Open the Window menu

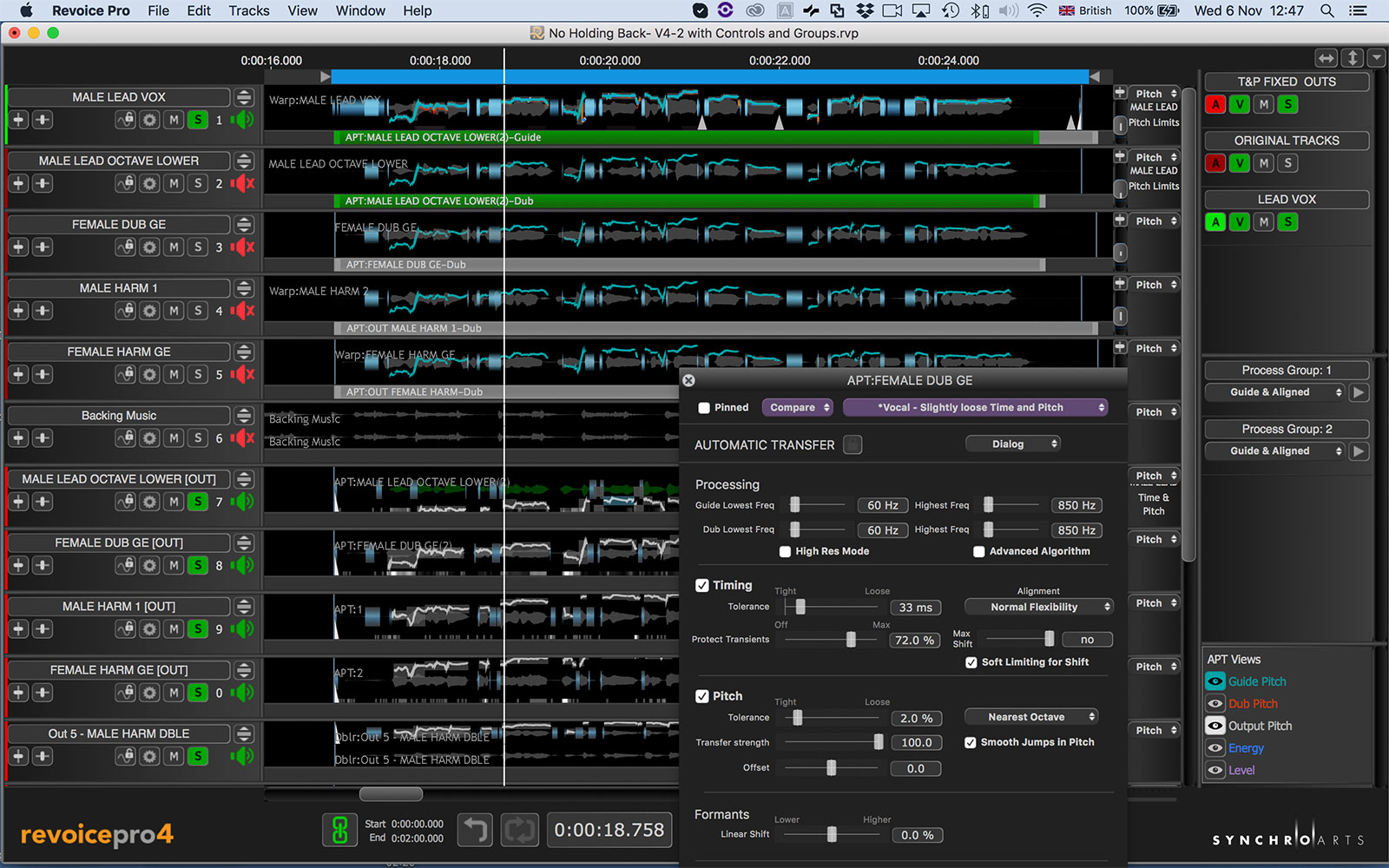[x=360, y=10]
